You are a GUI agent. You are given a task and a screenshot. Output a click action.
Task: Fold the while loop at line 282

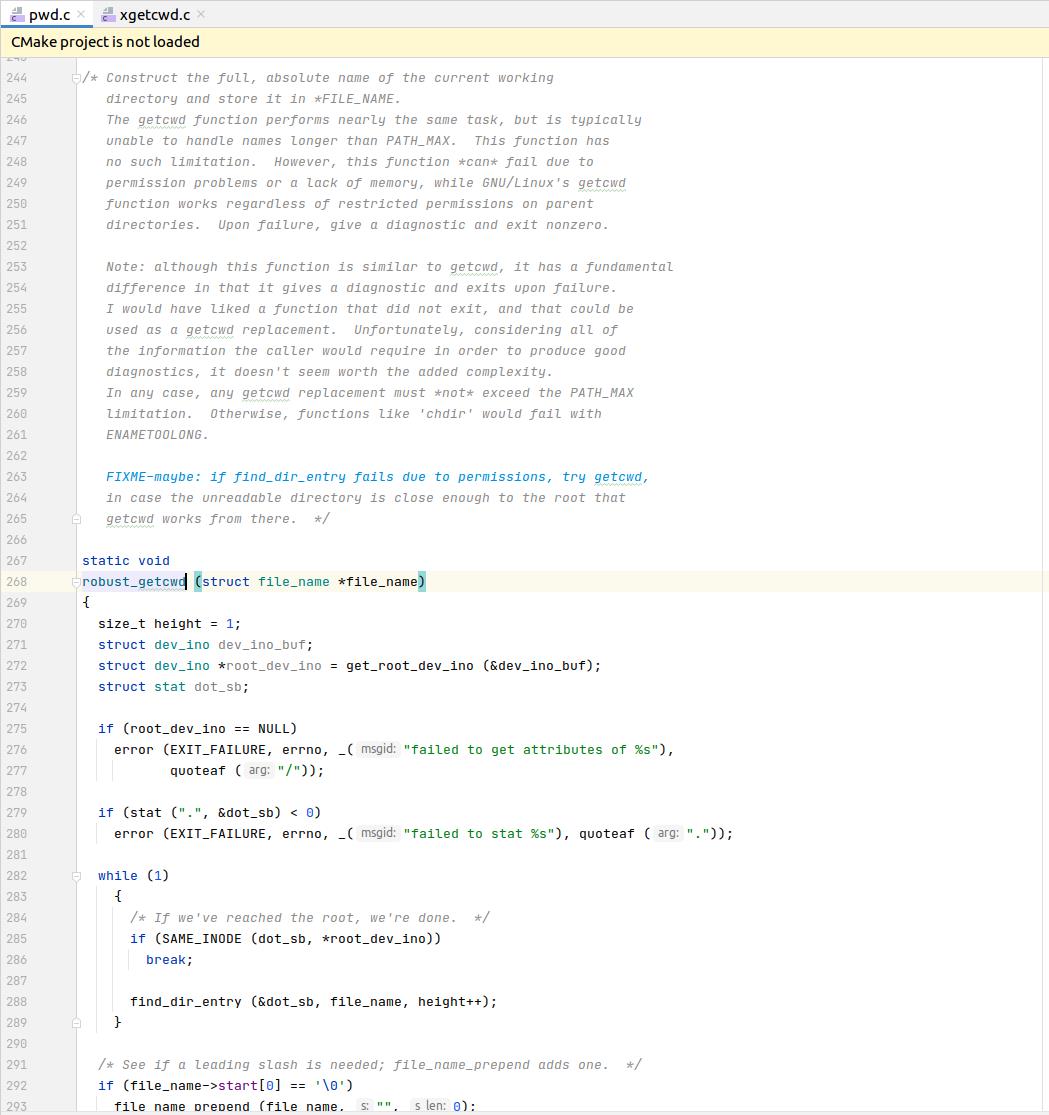[76, 876]
